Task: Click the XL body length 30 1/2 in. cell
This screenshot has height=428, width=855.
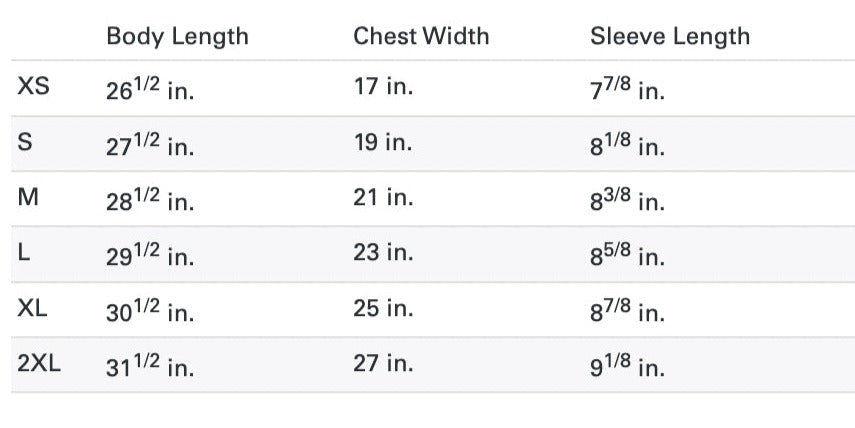Action: point(150,311)
